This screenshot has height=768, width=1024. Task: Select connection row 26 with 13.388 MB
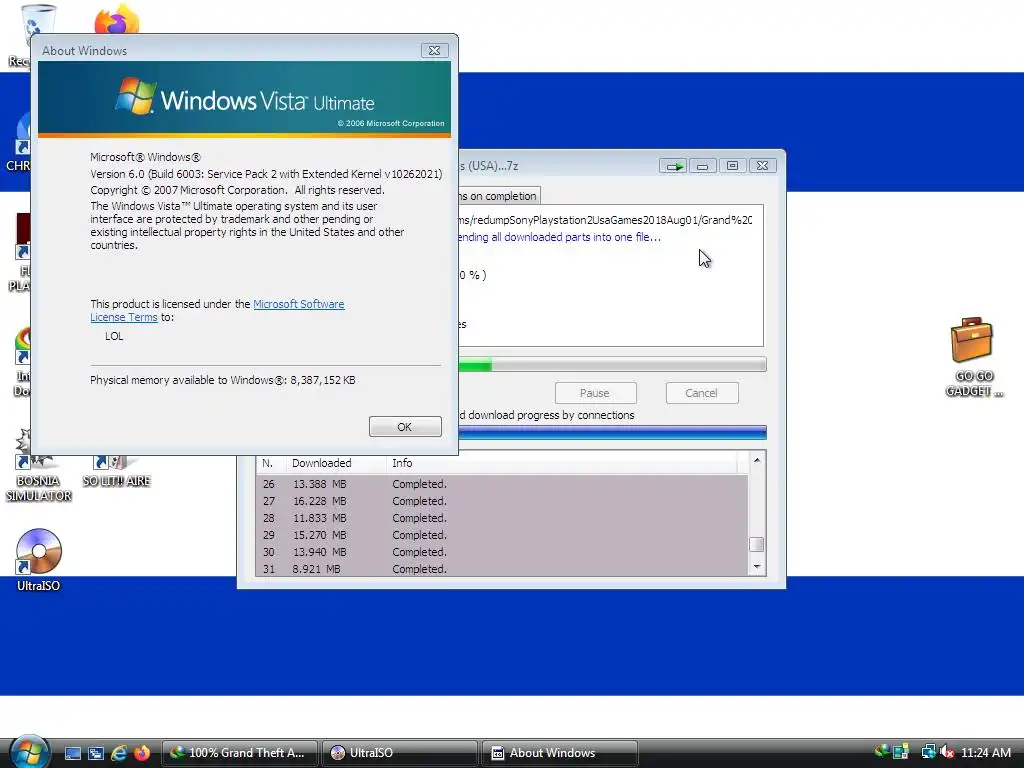pos(502,484)
